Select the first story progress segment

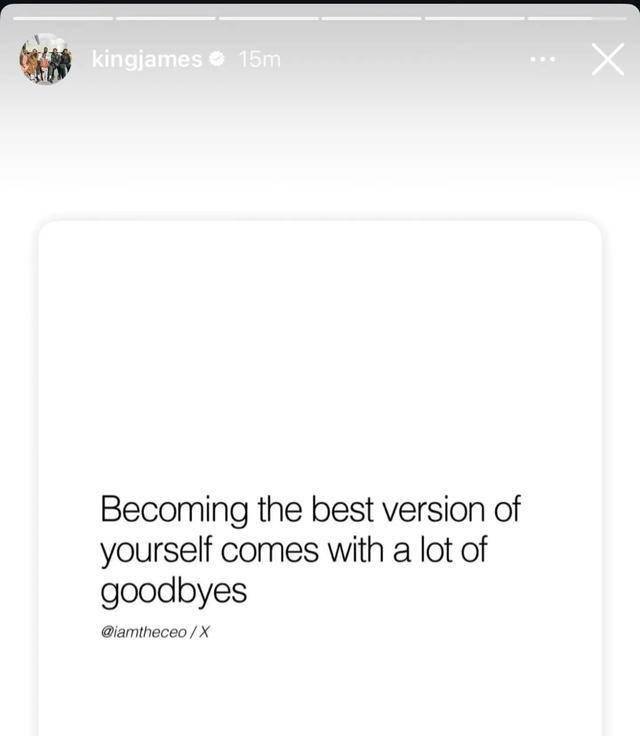(63, 18)
